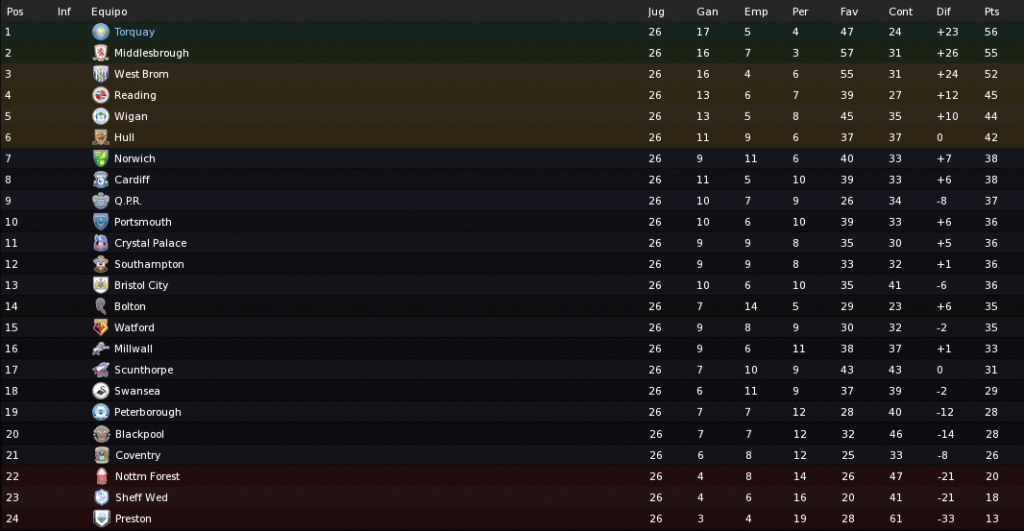Select the Millwall lion crest icon
Viewport: 1024px width, 531px height.
101,349
